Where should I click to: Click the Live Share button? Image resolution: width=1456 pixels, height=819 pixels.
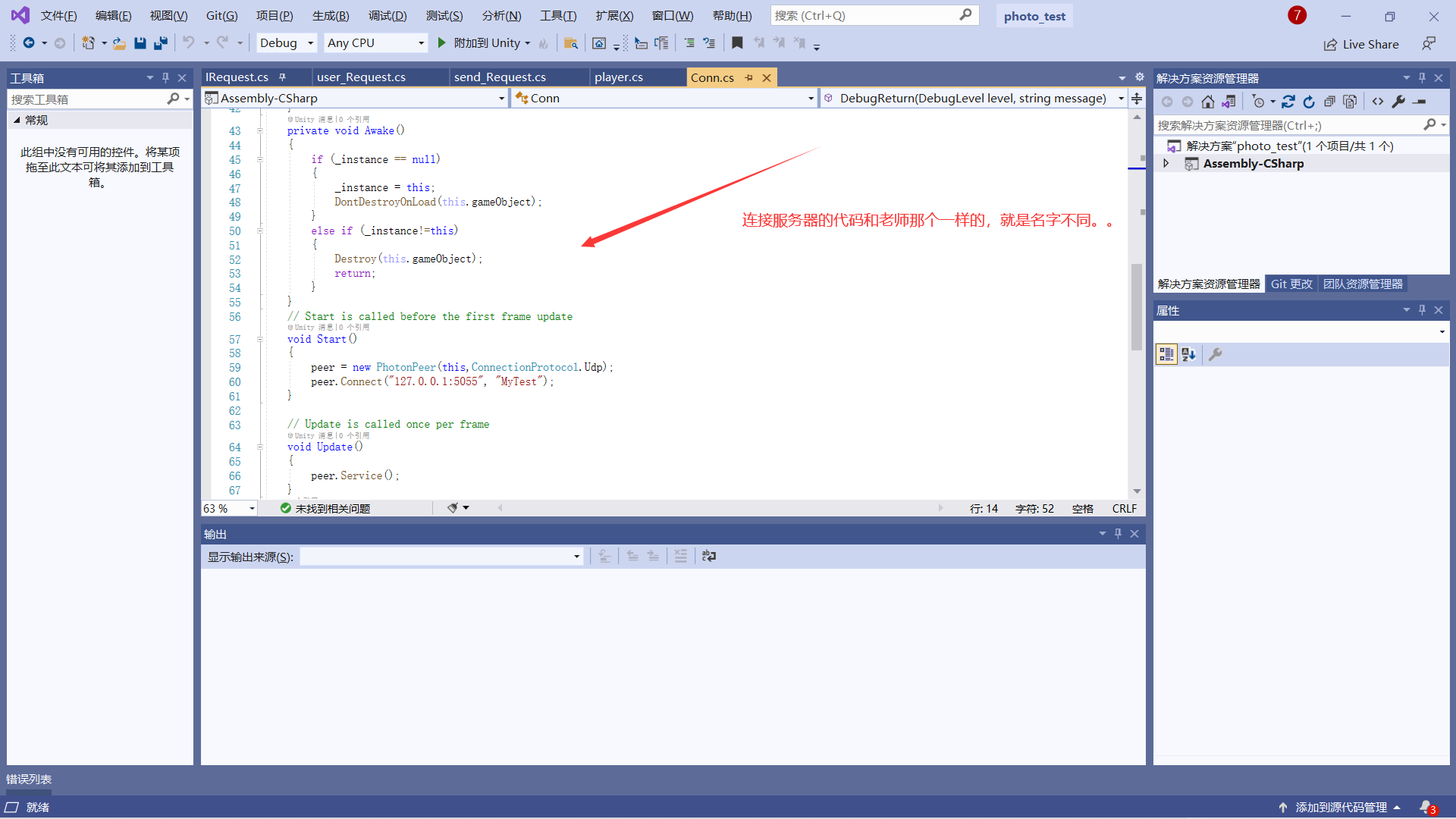click(1361, 45)
